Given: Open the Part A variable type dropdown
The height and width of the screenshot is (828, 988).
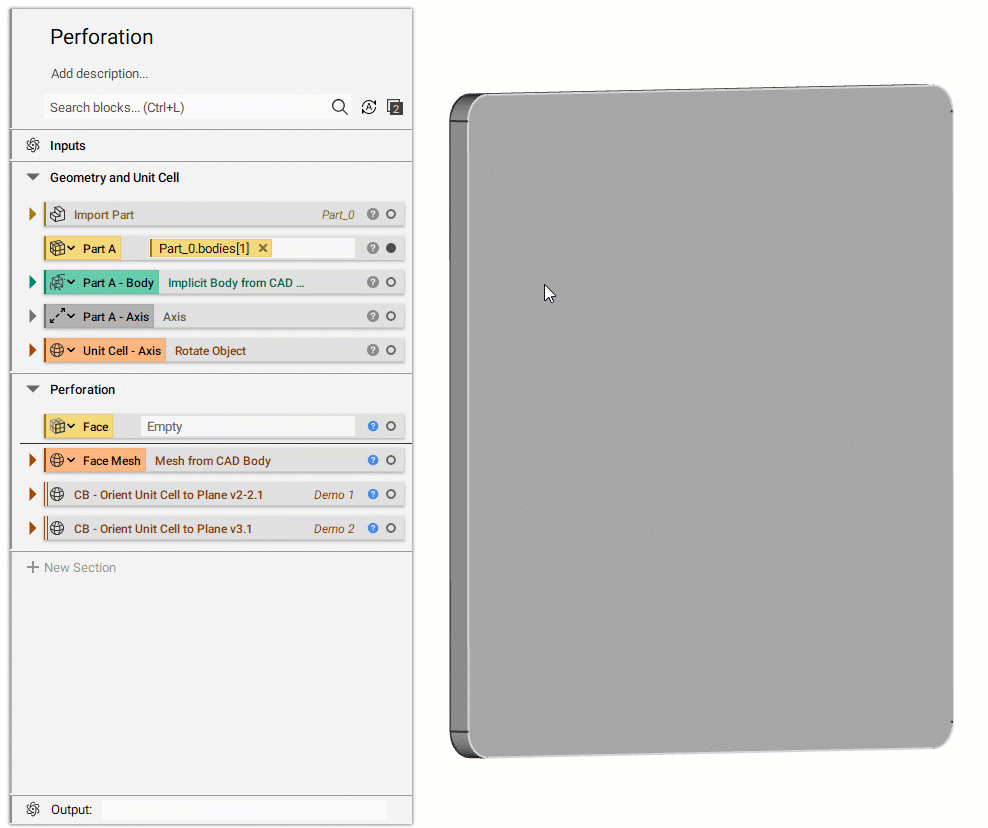Looking at the screenshot, I should coord(71,248).
